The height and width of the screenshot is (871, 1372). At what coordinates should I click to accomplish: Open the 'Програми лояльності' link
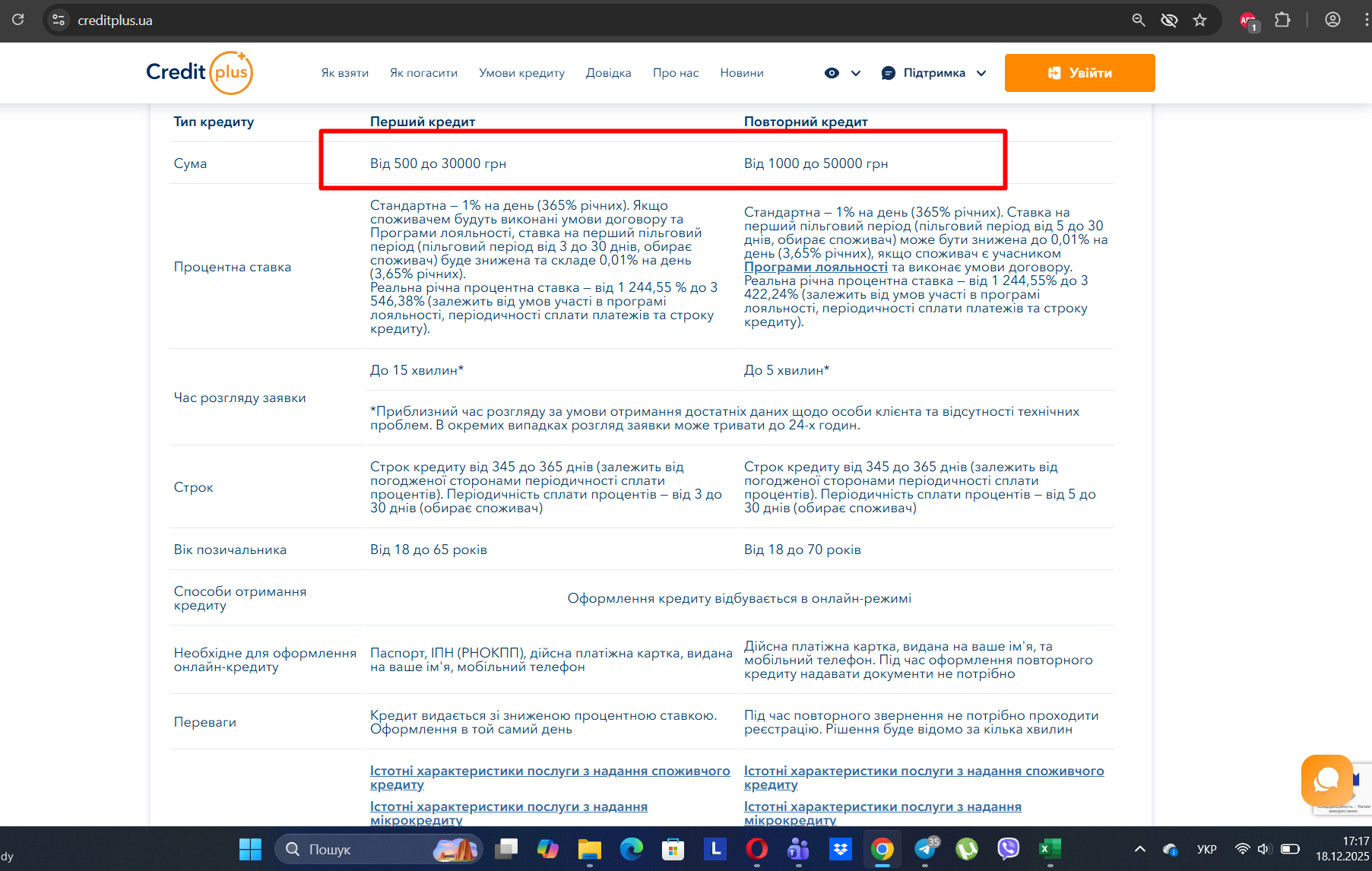pos(816,267)
